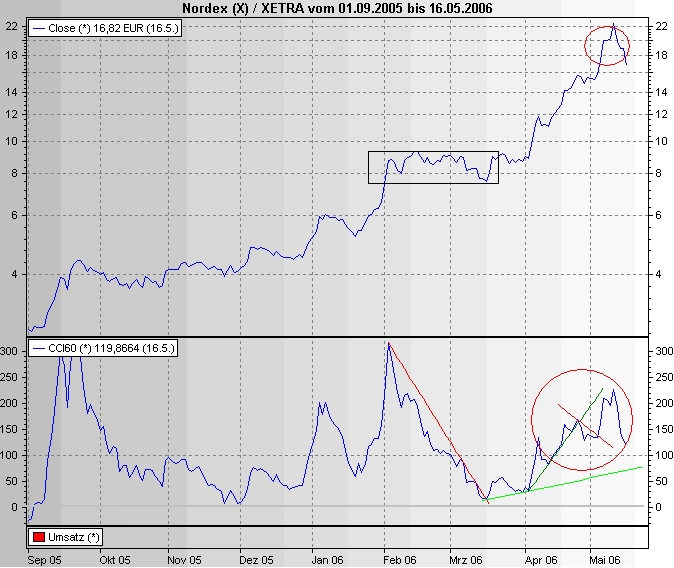Viewport: 674px width, 568px height.
Task: Click the right CCI axis value 150
Action: tap(664, 429)
